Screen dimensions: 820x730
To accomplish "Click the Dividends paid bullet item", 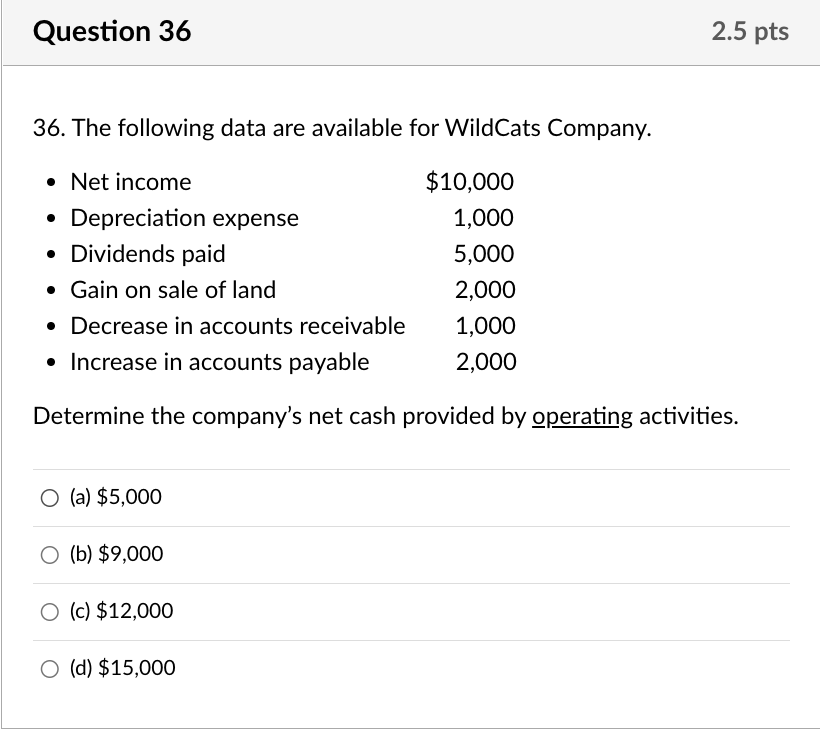I will pos(147,254).
